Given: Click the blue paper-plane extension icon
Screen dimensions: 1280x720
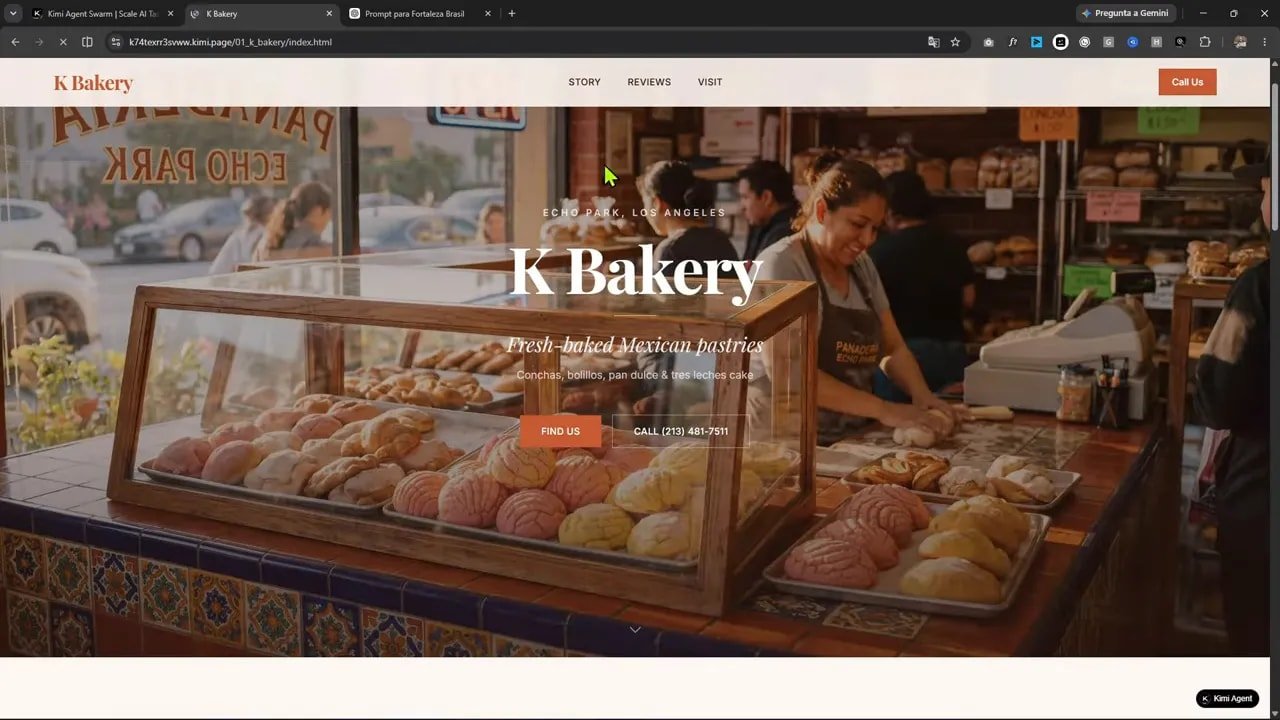Looking at the screenshot, I should pyautogui.click(x=1037, y=42).
